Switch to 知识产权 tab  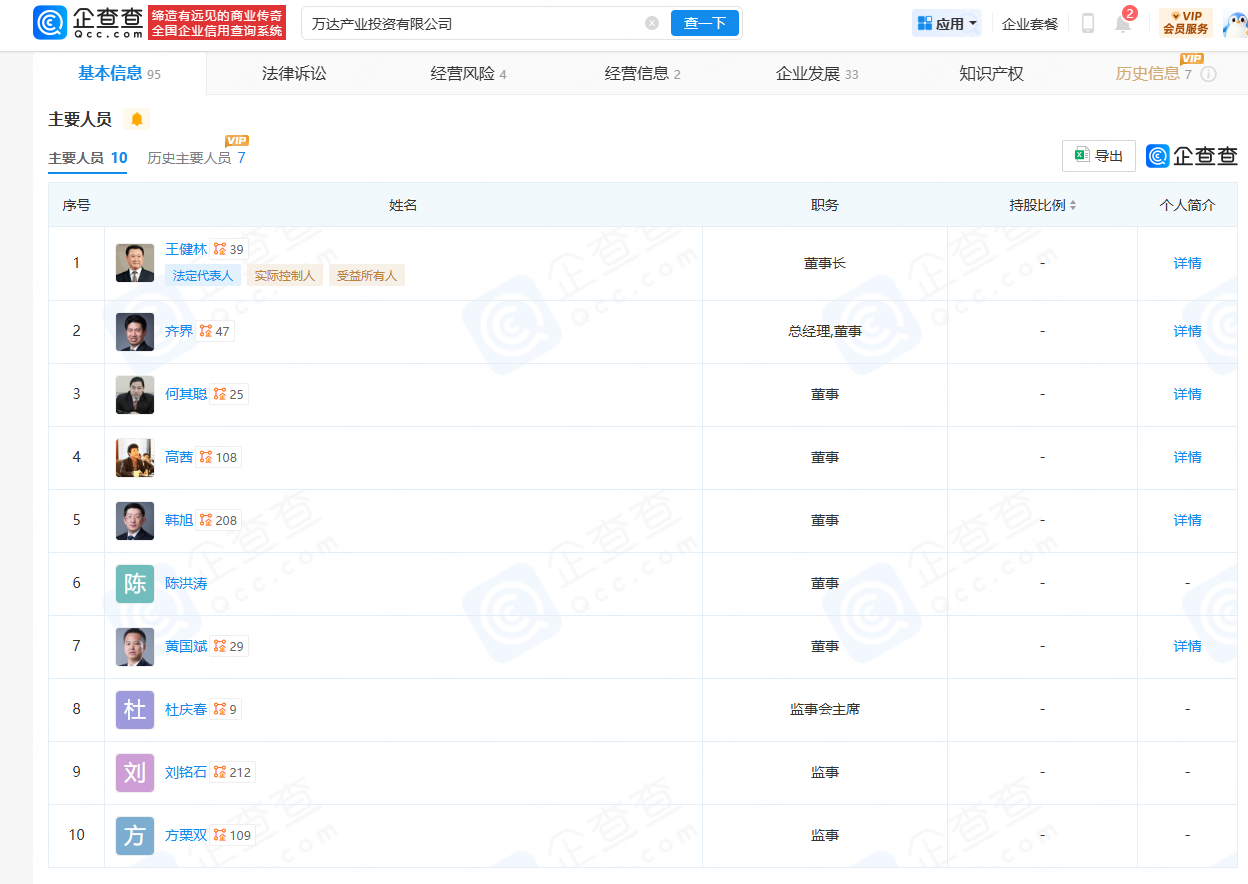click(x=991, y=73)
